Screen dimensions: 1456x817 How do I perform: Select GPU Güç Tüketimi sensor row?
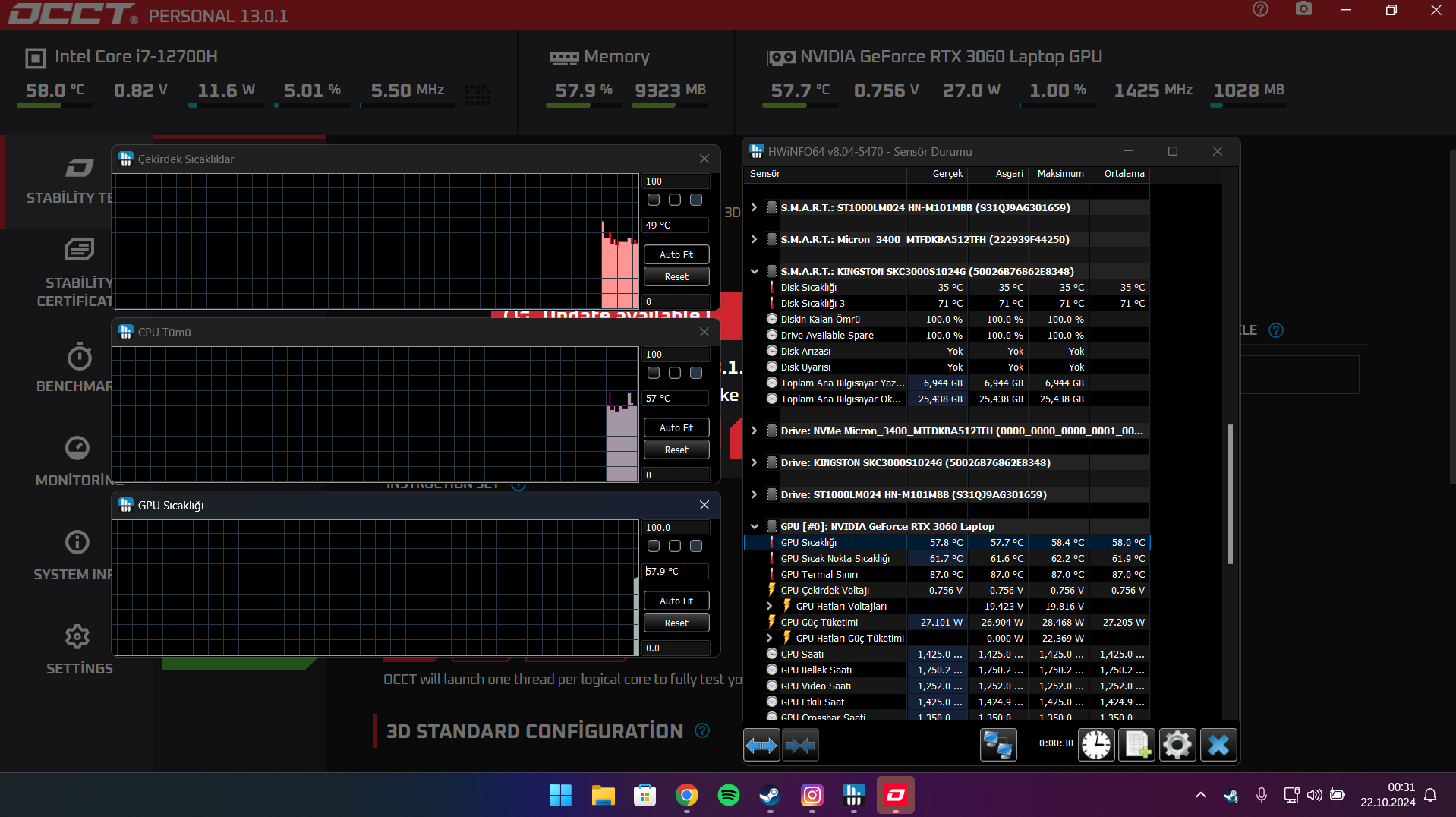(947, 622)
